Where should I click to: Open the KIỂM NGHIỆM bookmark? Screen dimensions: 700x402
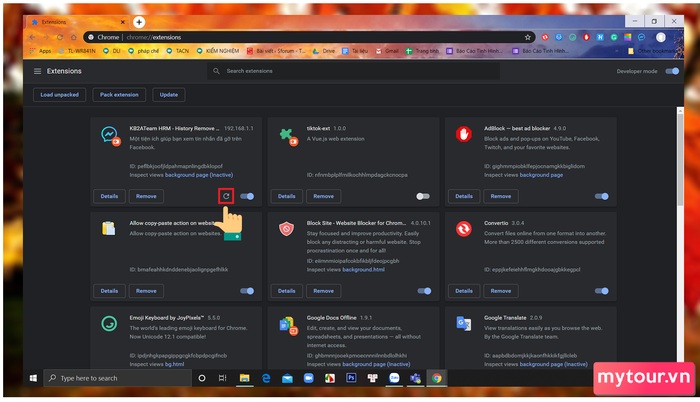tap(218, 51)
